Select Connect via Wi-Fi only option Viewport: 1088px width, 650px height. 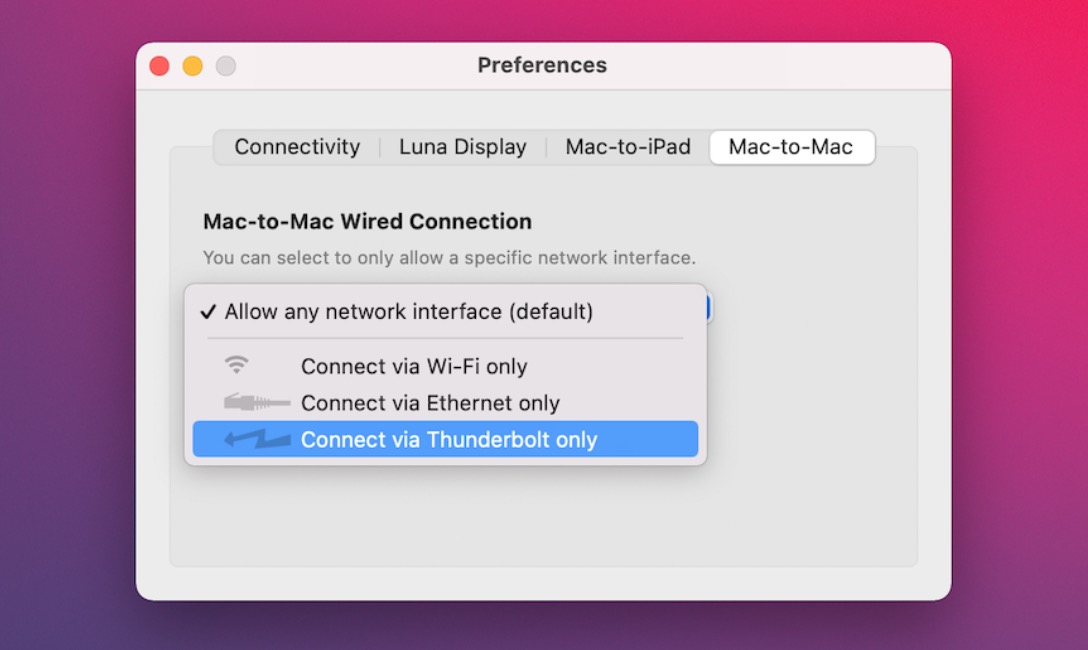coord(414,367)
